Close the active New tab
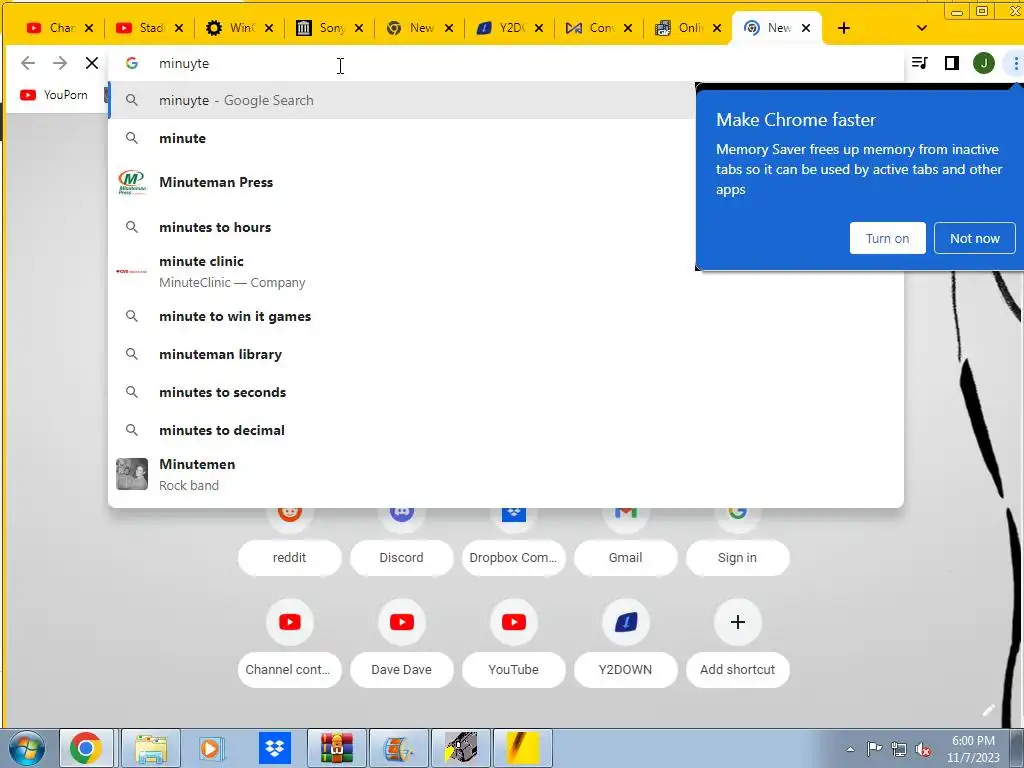Screen dimensions: 1024x768 coord(806,28)
